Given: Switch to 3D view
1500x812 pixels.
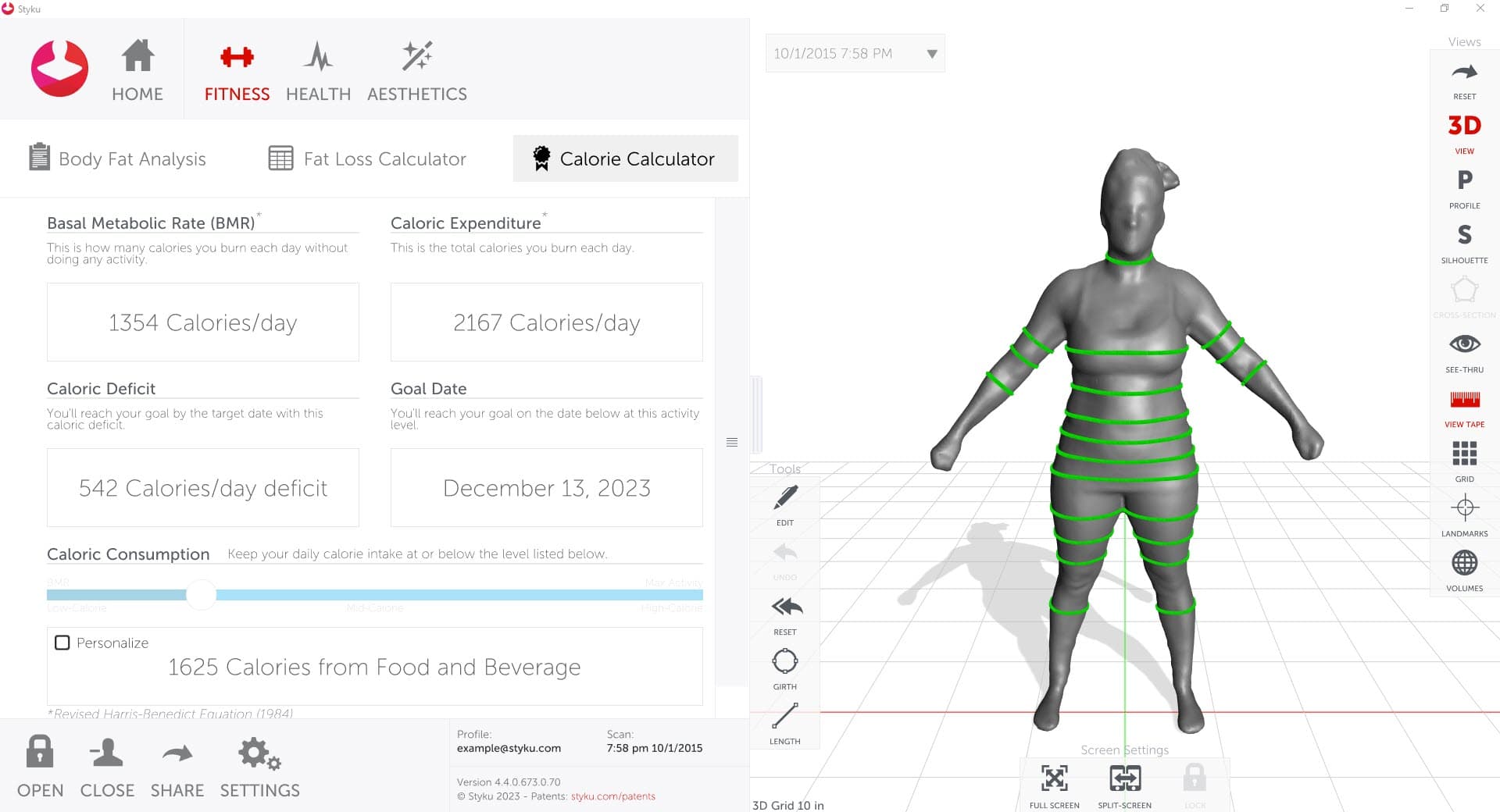Looking at the screenshot, I should [x=1464, y=134].
